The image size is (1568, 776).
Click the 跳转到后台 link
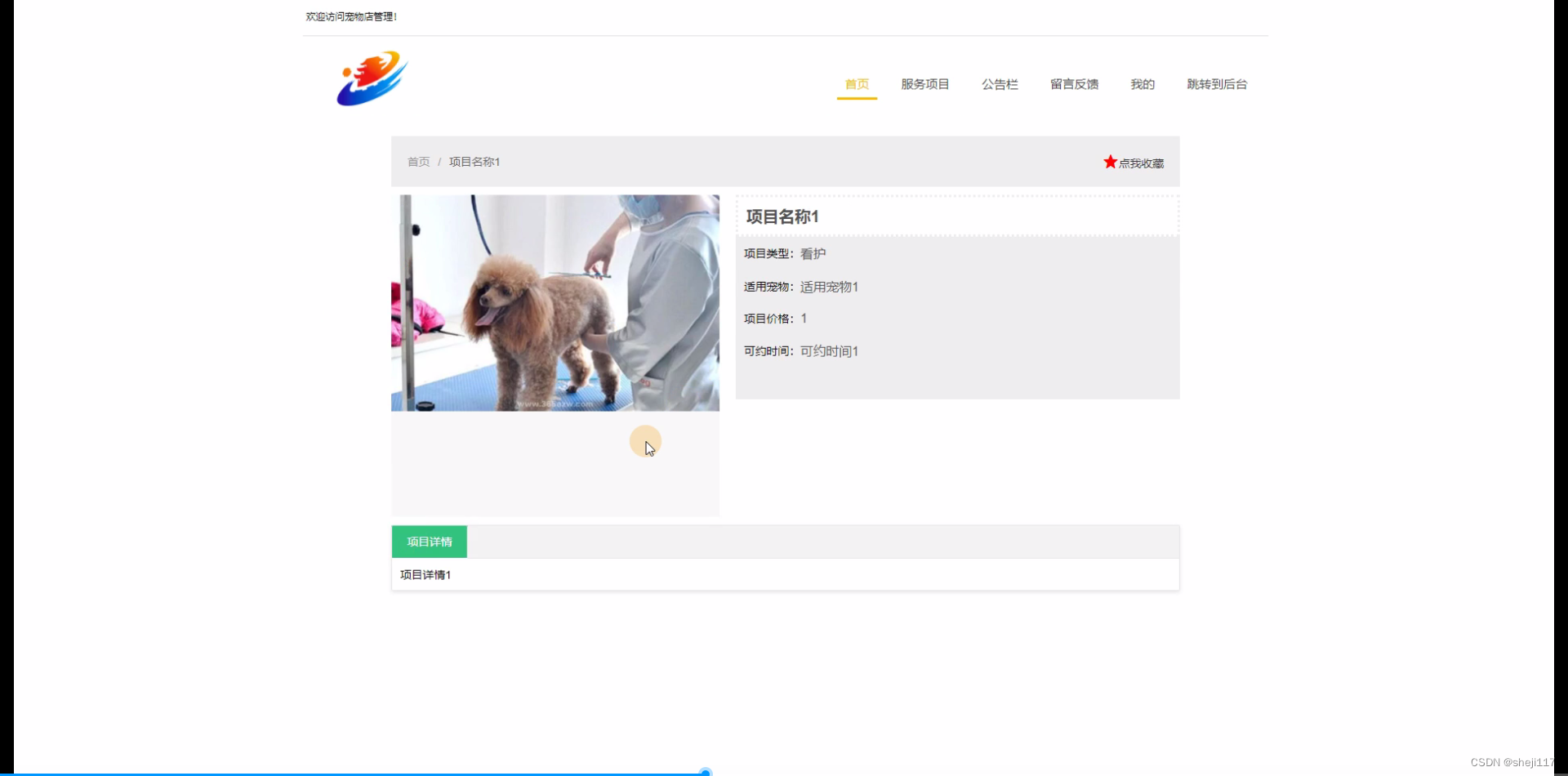[1216, 84]
